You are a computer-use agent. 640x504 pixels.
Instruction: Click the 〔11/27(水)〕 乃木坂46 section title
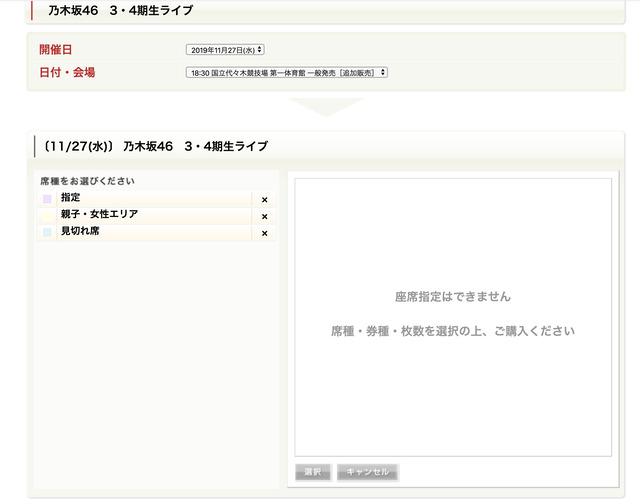155,146
